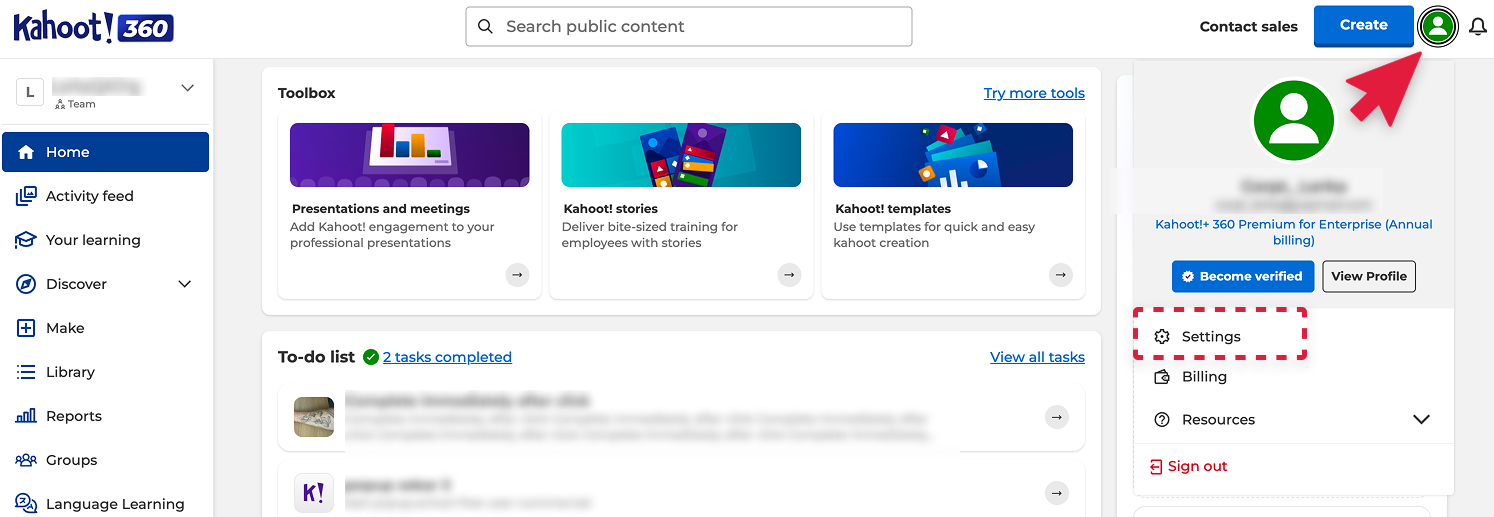Open the Activity feed sidebar icon

(x=26, y=196)
